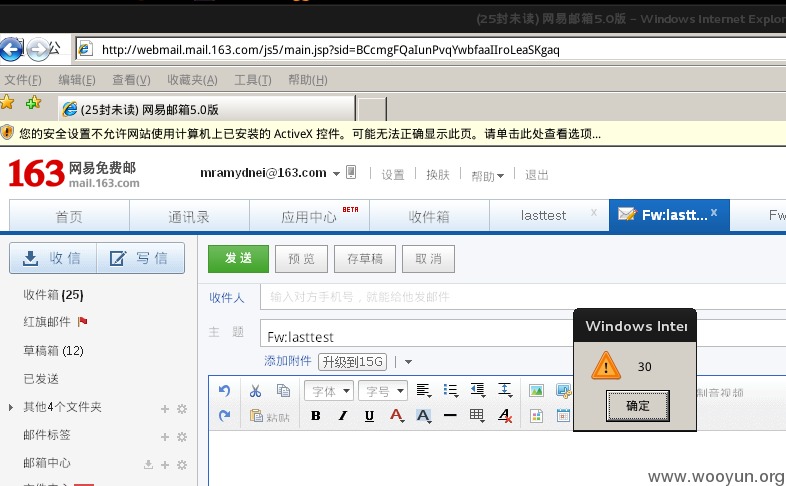Click the 写信 compose mail button

(x=141, y=258)
